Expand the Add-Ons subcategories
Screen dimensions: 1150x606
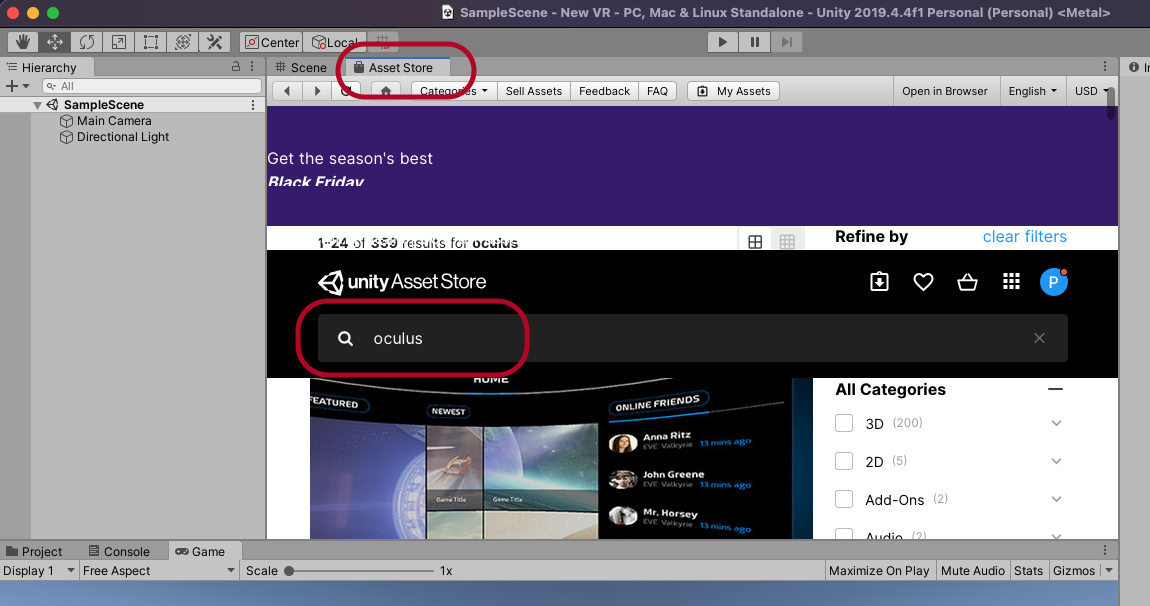coord(1056,500)
